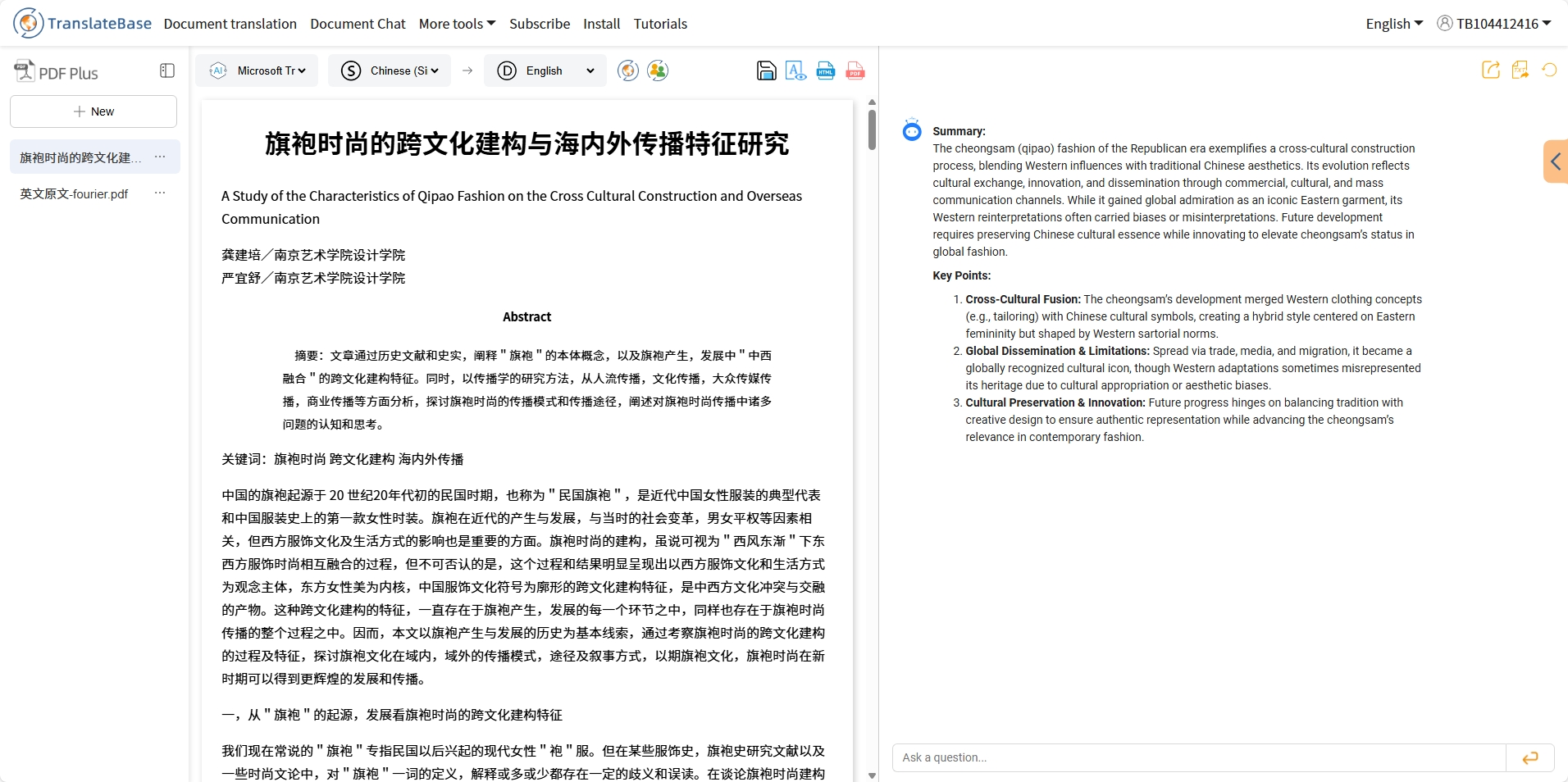Click the 关键词 keywords line

click(x=343, y=459)
